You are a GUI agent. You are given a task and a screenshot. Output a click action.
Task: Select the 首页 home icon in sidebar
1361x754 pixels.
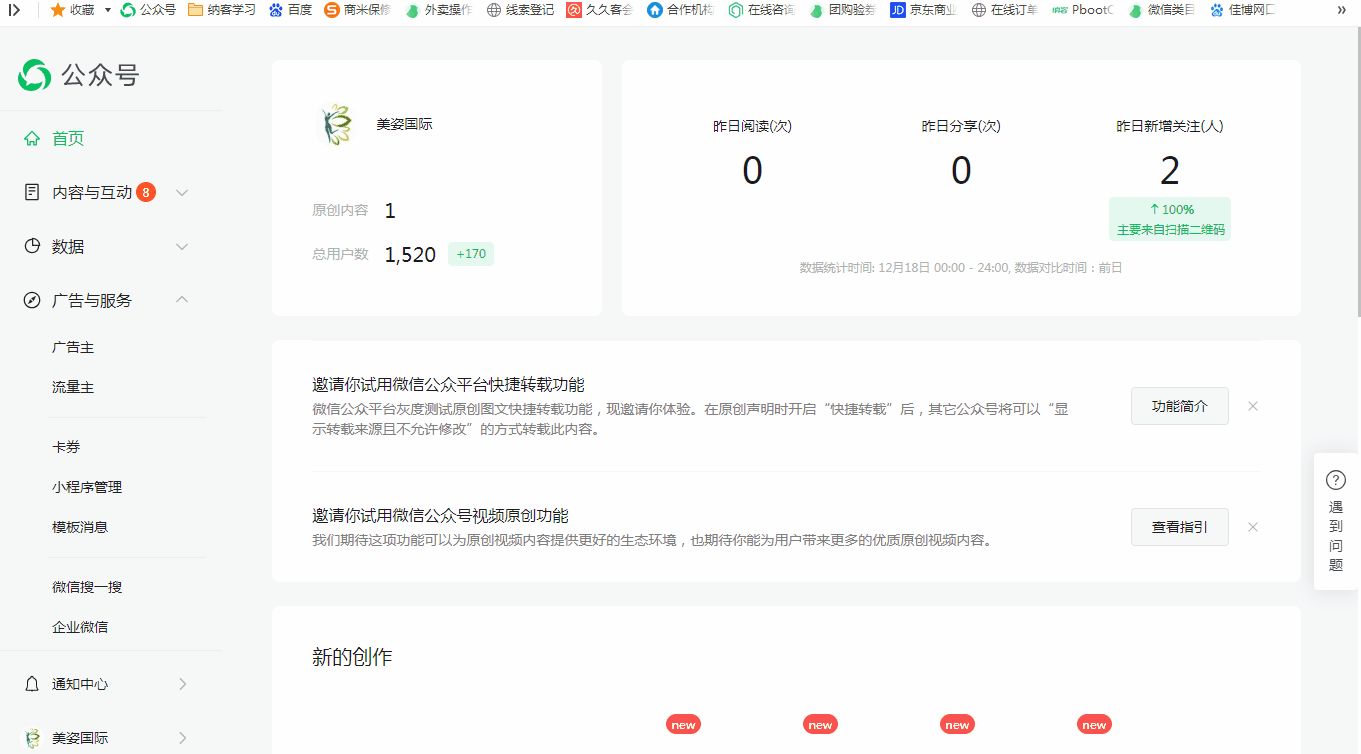pos(30,138)
